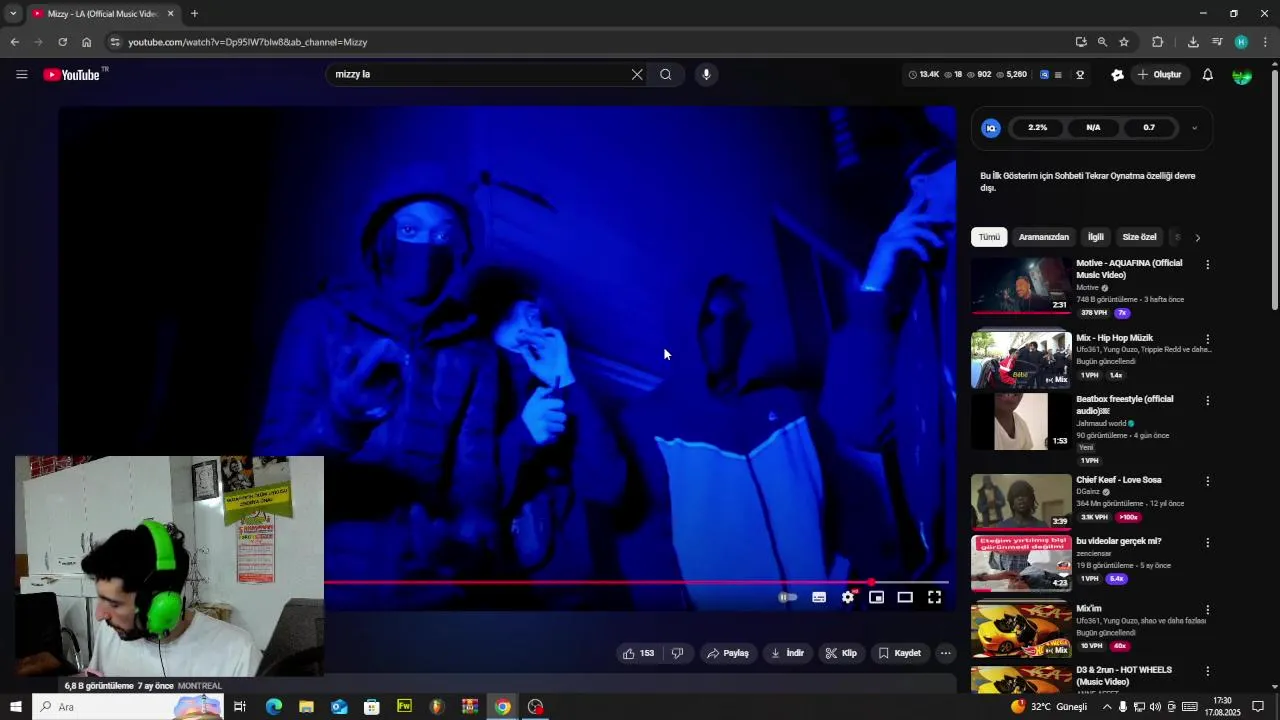Toggle subtitles on the video player

pos(819,597)
